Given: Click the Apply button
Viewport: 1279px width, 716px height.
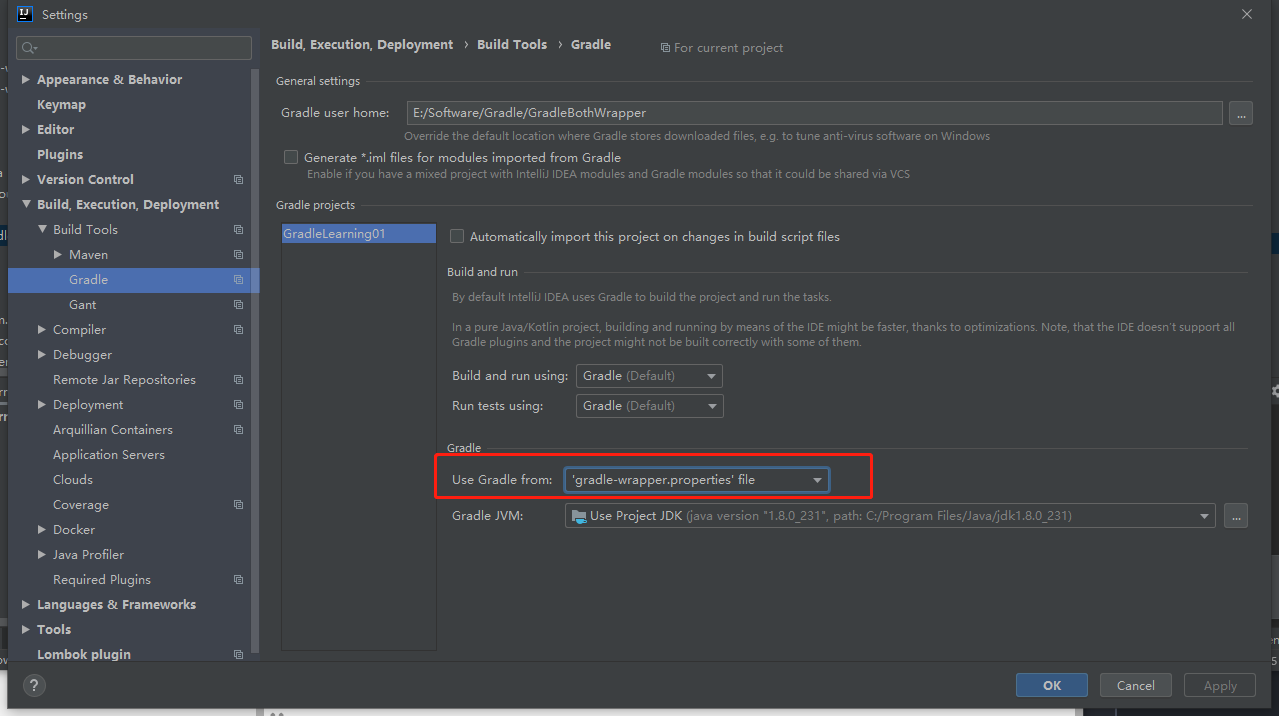Looking at the screenshot, I should point(1220,685).
